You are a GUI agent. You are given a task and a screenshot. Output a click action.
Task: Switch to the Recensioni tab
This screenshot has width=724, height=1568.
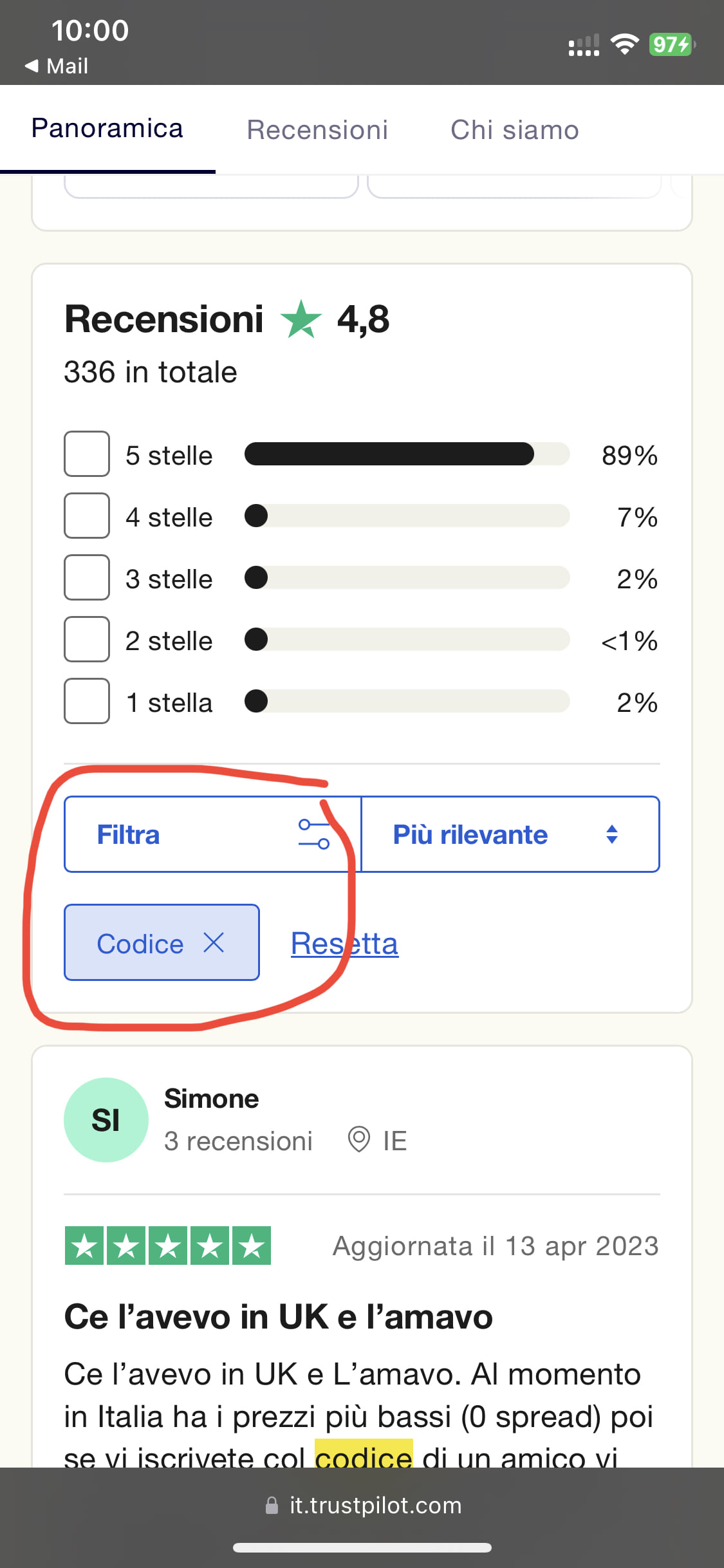pyautogui.click(x=317, y=130)
